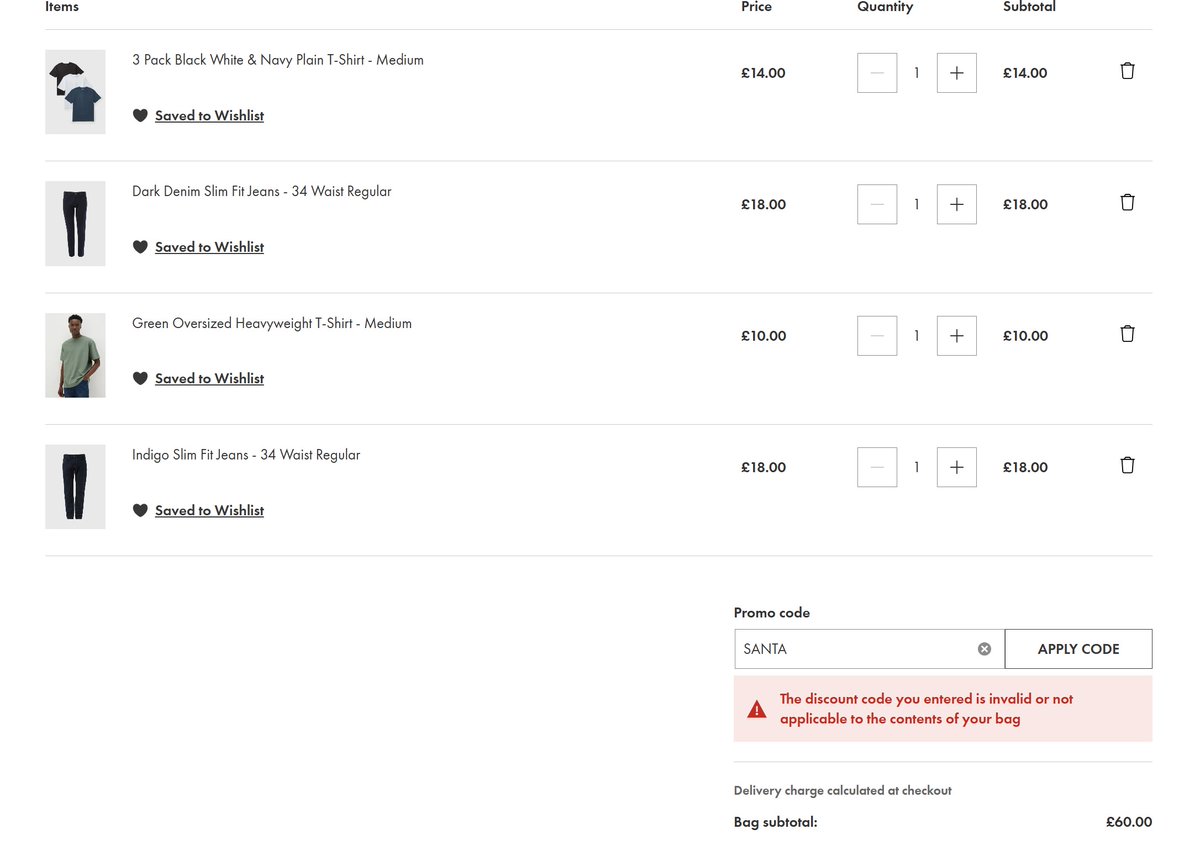Click the £14.00 subtotal of 3 Pack T-Shirt

click(x=1025, y=73)
